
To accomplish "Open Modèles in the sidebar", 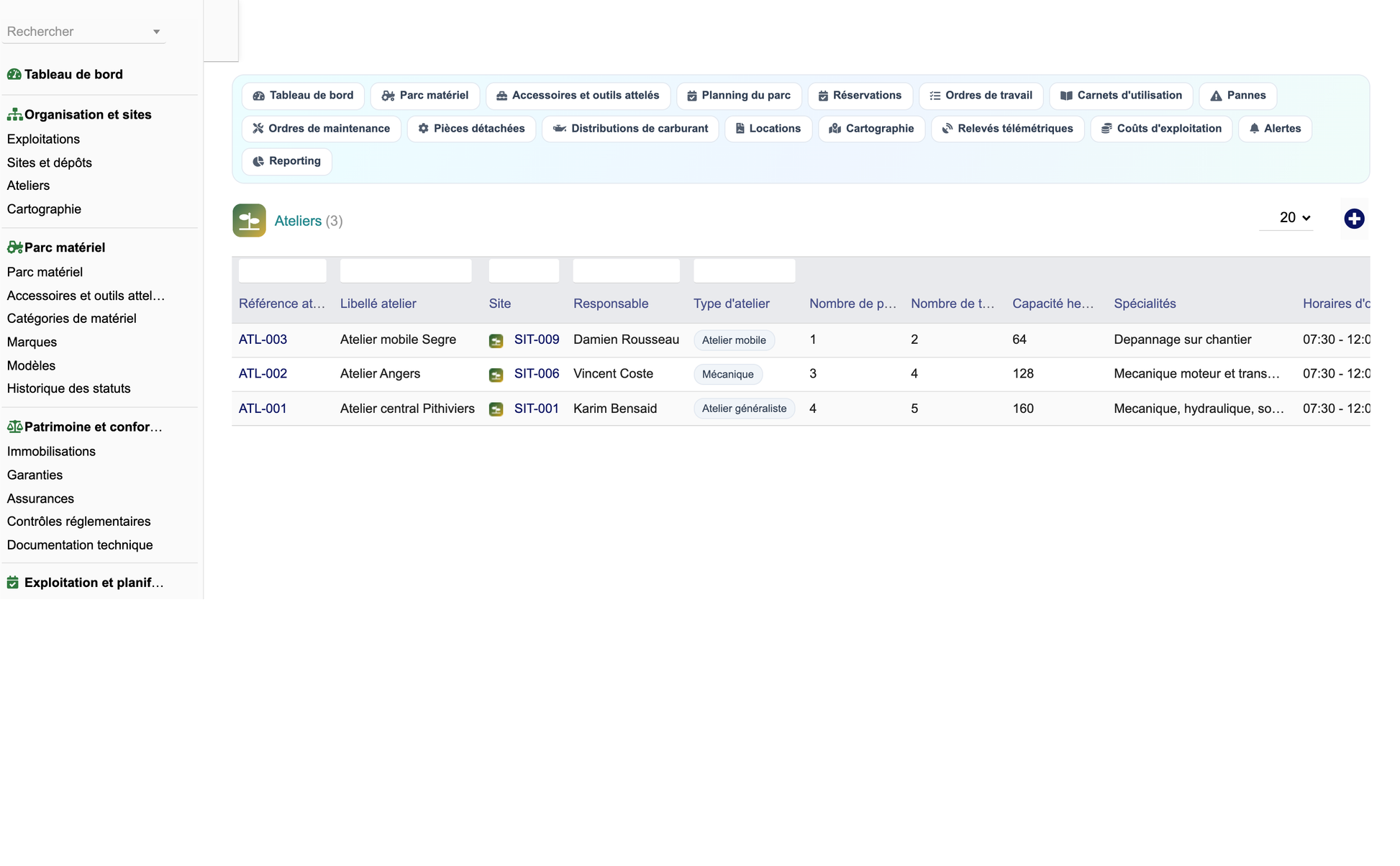I will point(31,365).
